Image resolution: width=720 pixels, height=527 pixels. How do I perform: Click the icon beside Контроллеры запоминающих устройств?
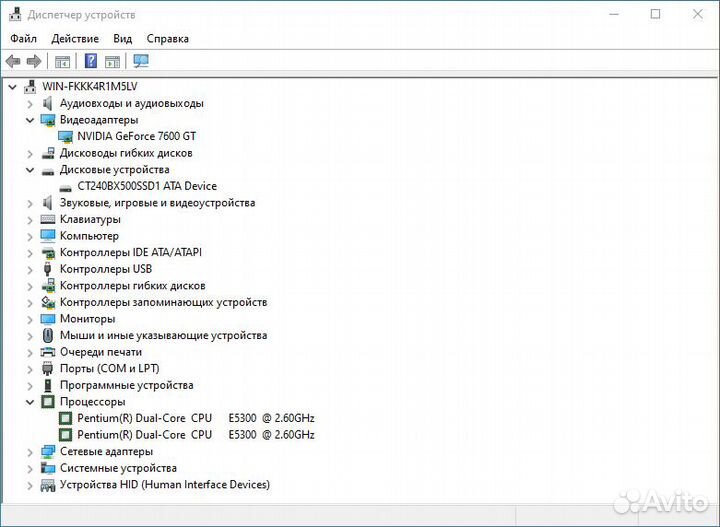(48, 302)
